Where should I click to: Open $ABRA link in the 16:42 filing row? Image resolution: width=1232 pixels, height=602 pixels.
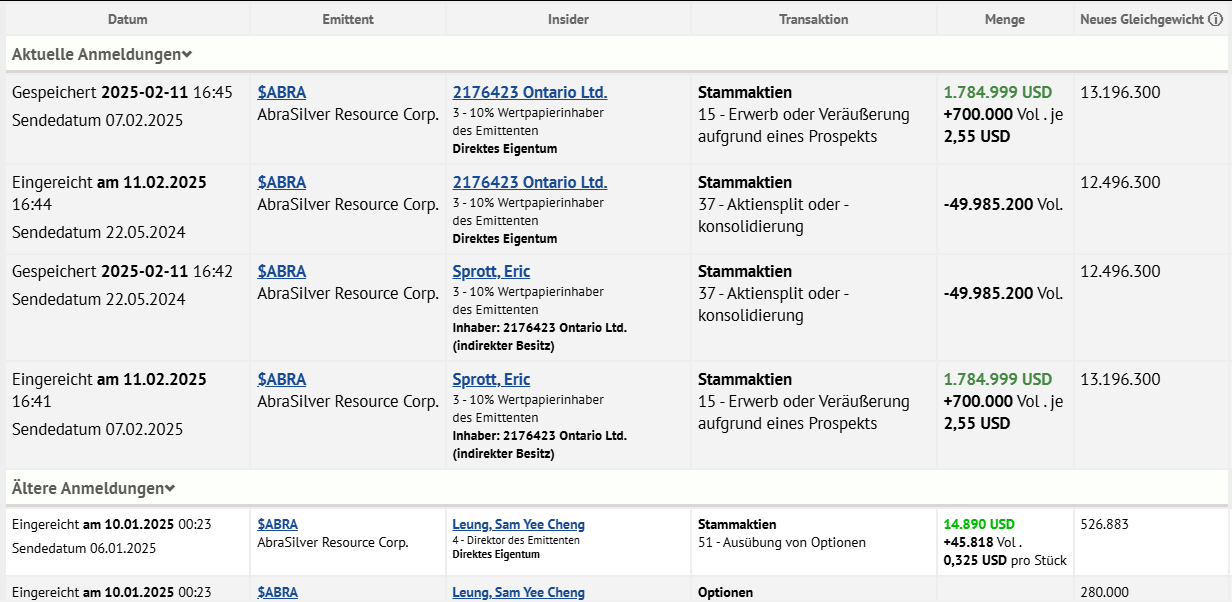(x=282, y=271)
